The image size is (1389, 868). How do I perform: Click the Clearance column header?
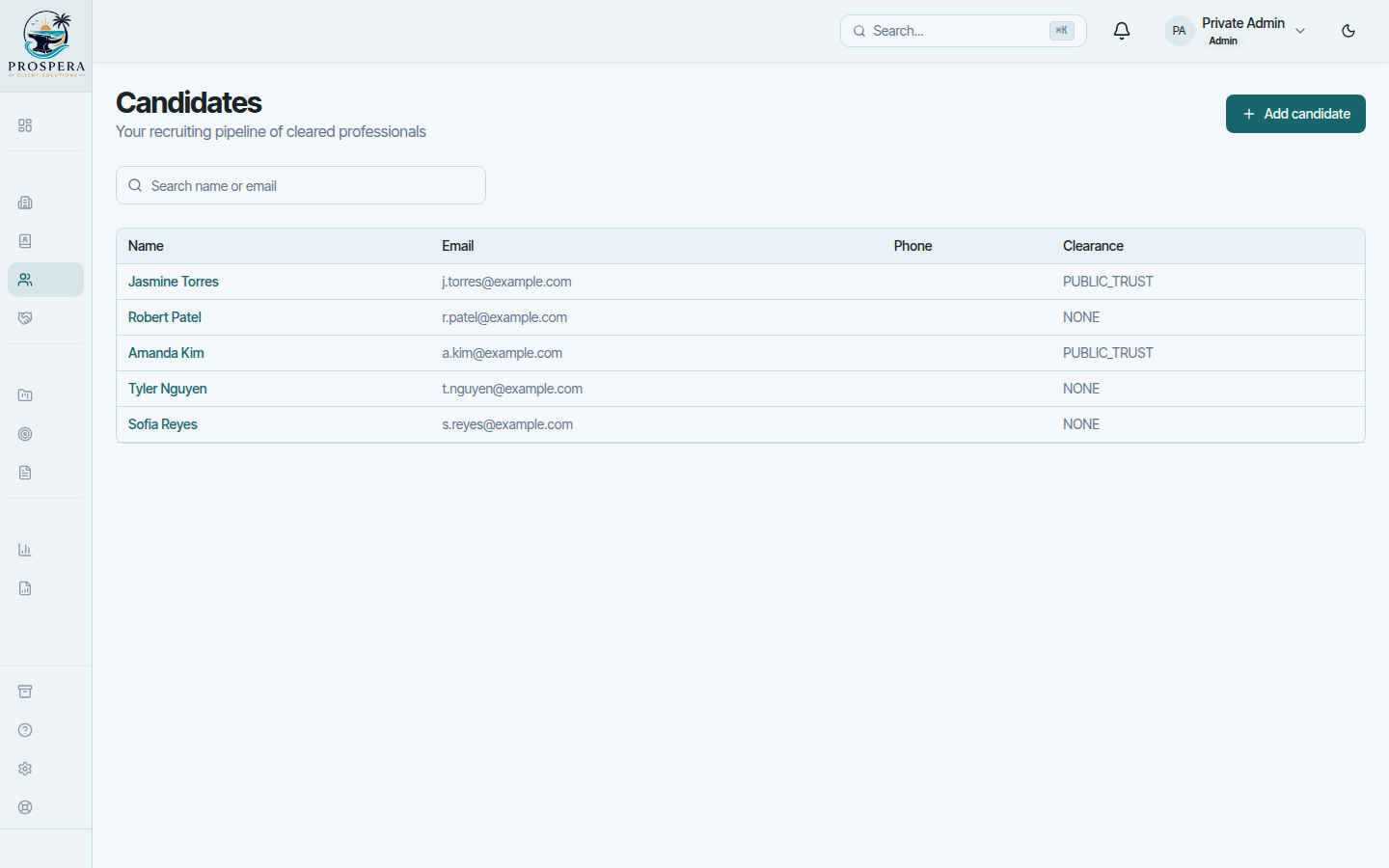pyautogui.click(x=1093, y=246)
